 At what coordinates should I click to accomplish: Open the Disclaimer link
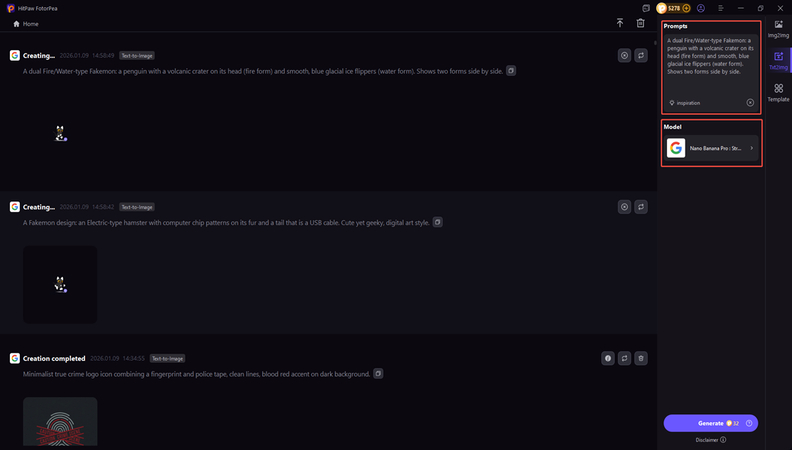[x=710, y=439]
